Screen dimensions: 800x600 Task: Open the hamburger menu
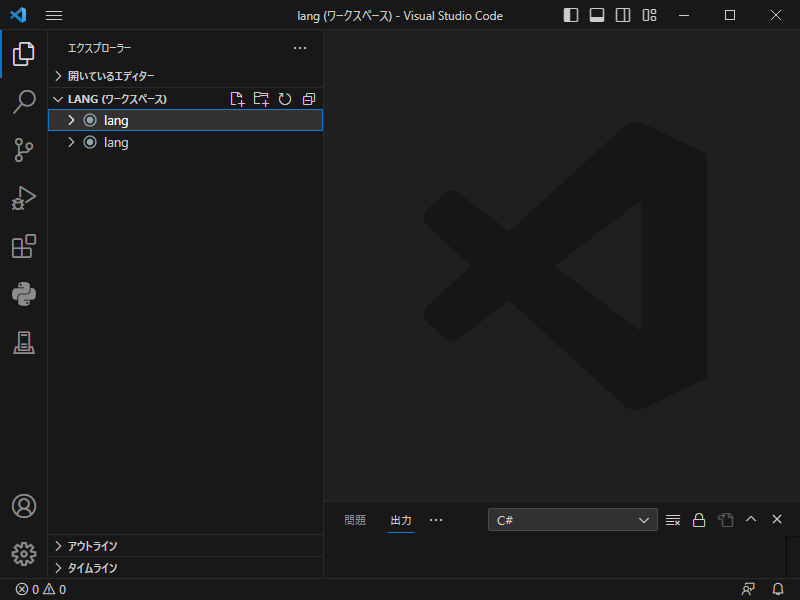click(x=54, y=15)
